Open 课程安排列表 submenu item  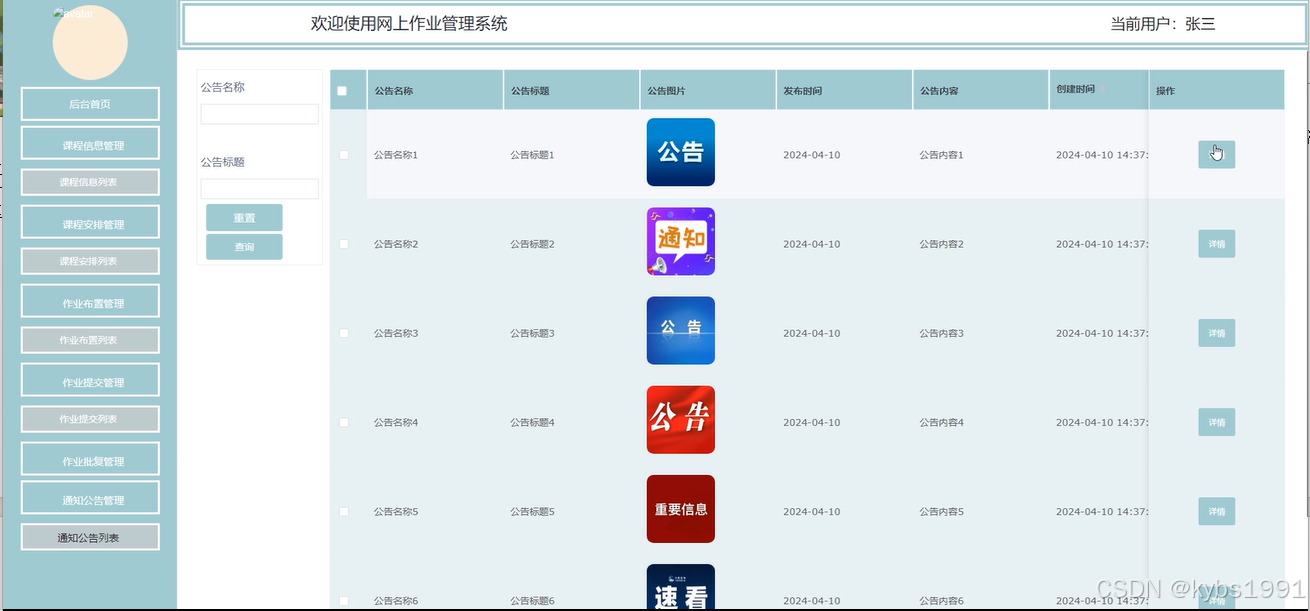point(90,261)
